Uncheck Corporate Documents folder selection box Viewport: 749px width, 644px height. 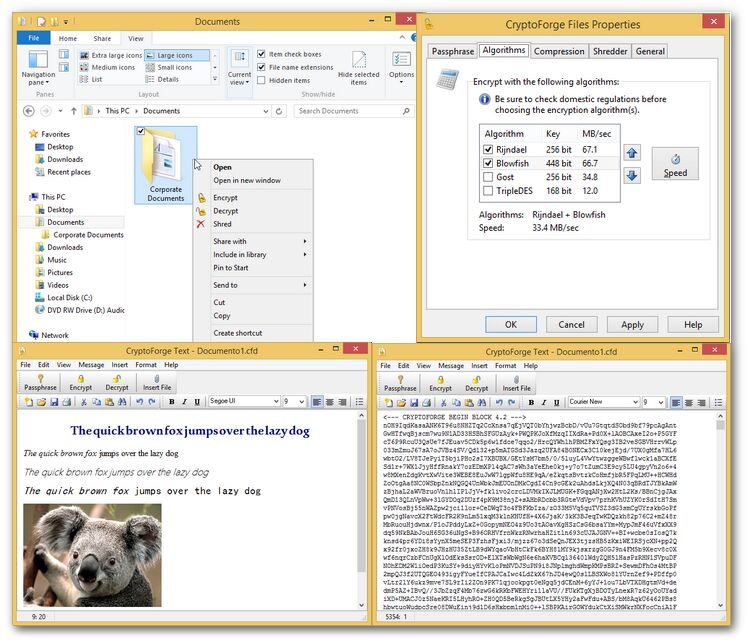tap(140, 131)
